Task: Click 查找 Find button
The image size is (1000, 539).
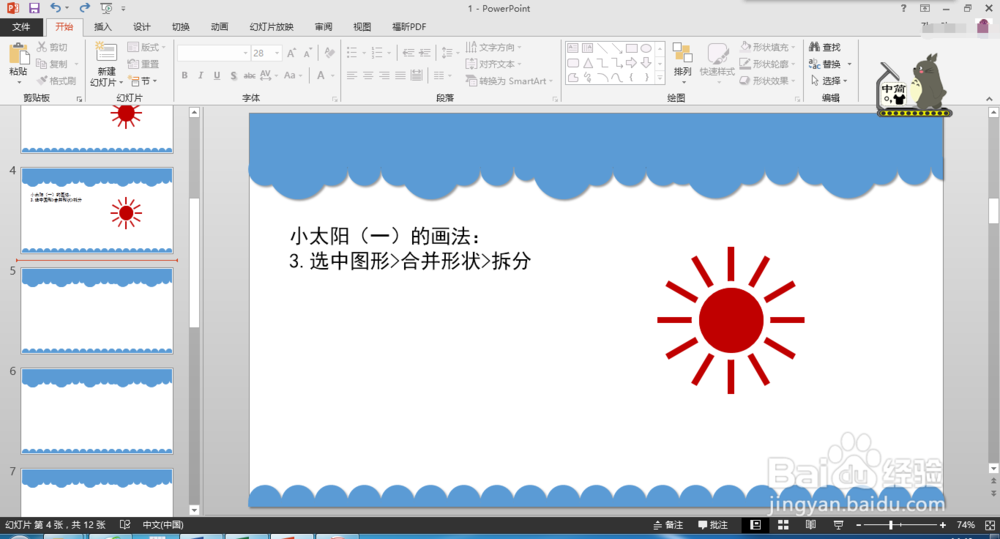Action: click(825, 47)
